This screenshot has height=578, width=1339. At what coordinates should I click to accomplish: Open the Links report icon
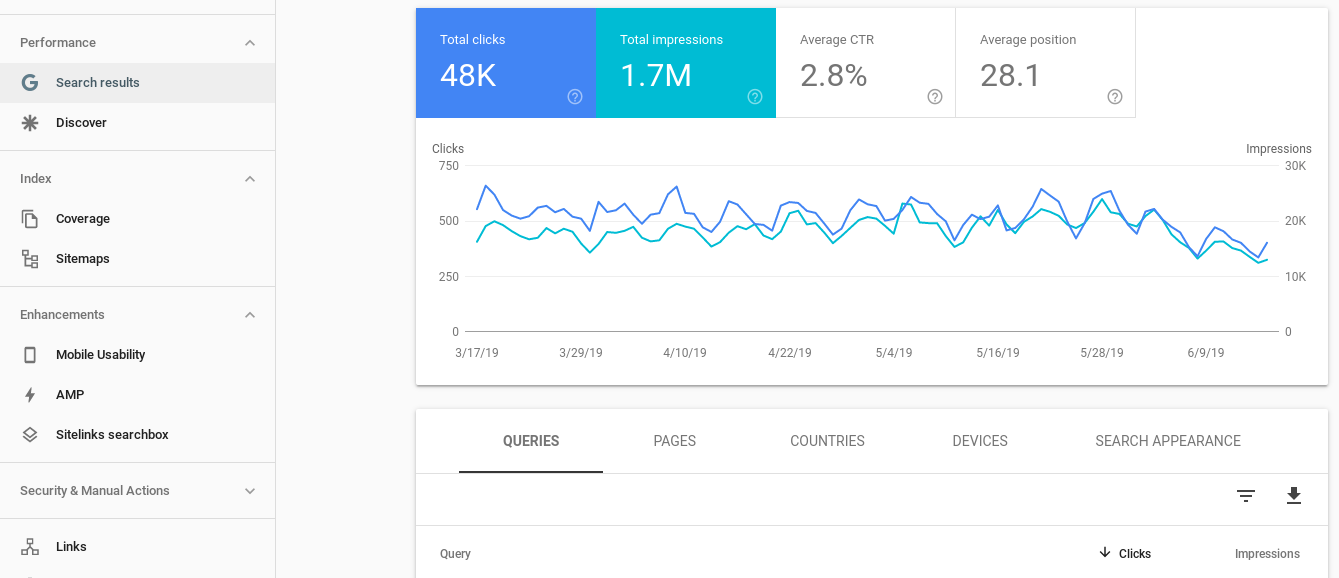click(31, 546)
